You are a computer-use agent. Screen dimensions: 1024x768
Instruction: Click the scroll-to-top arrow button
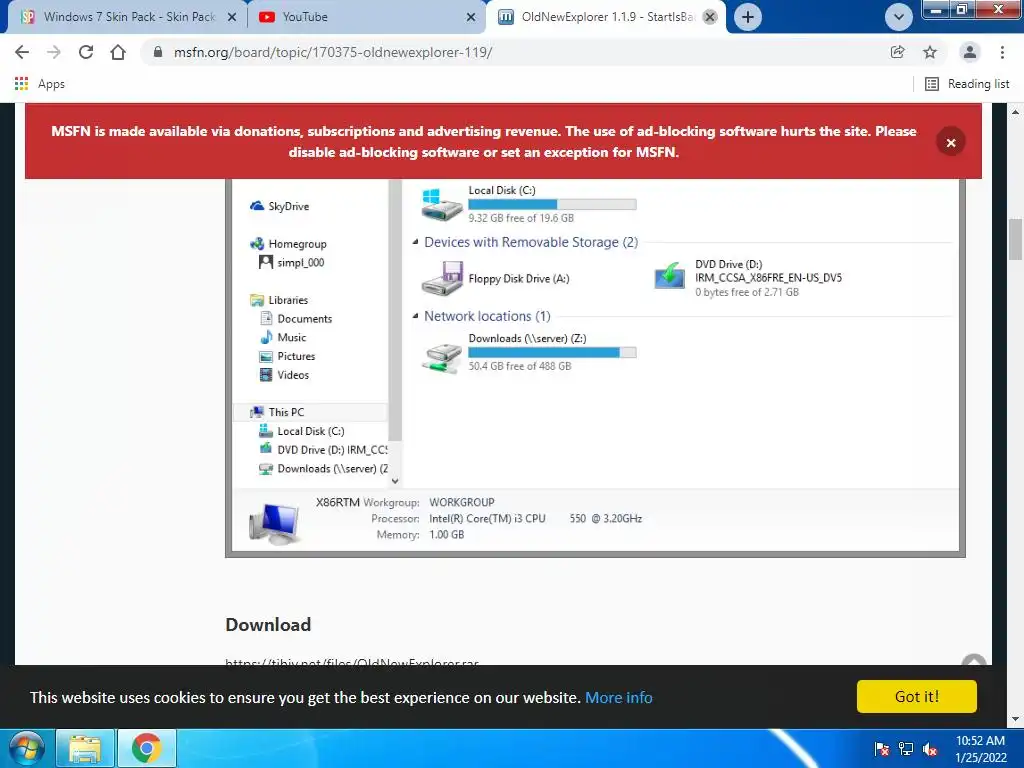tap(974, 661)
